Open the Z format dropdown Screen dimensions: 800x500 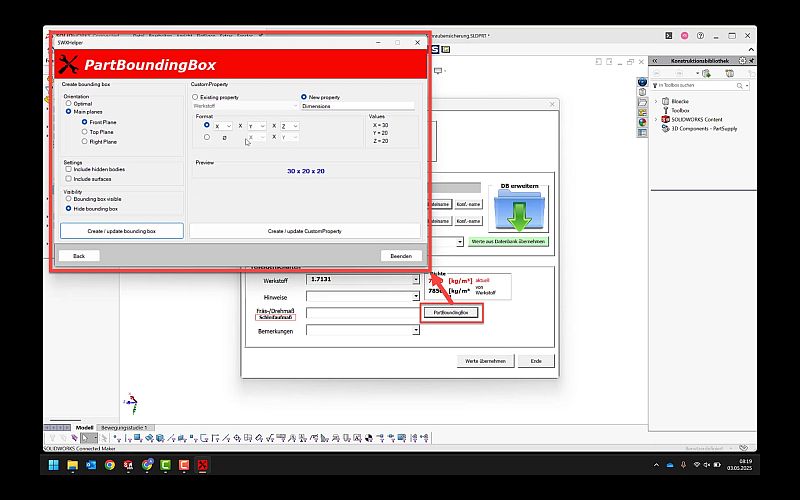289,126
